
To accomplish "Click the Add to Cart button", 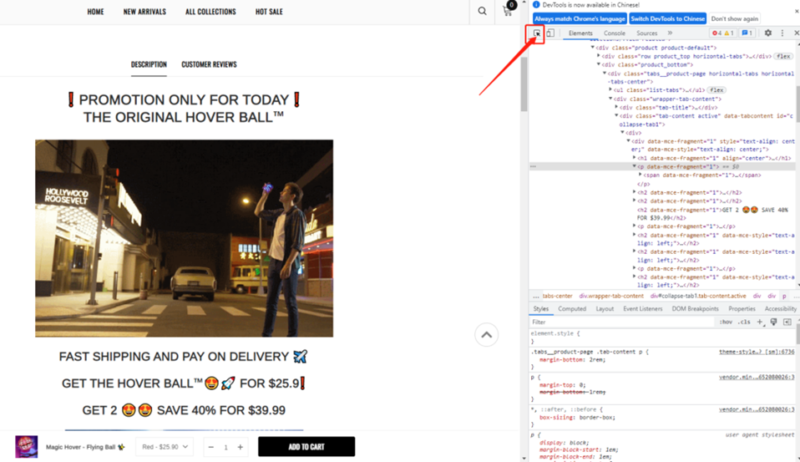I will click(305, 447).
